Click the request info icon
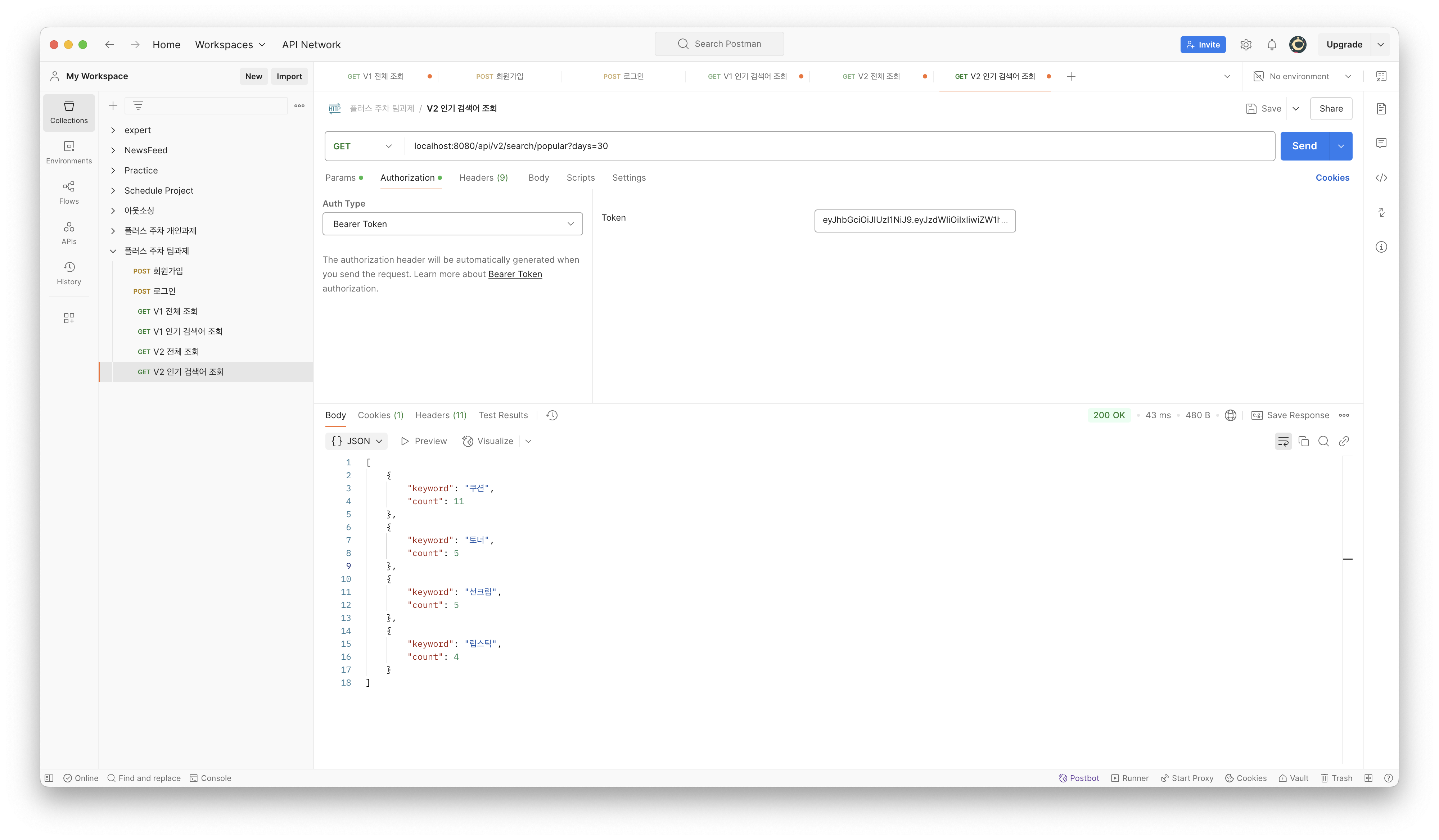Image resolution: width=1439 pixels, height=840 pixels. (1381, 247)
